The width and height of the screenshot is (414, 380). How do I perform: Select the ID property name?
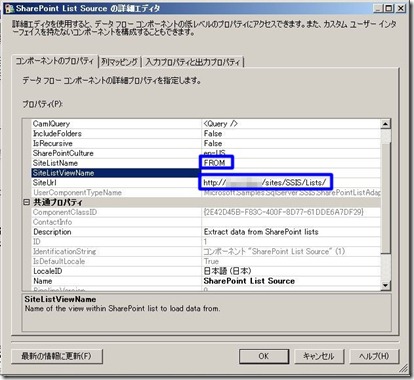[37, 242]
